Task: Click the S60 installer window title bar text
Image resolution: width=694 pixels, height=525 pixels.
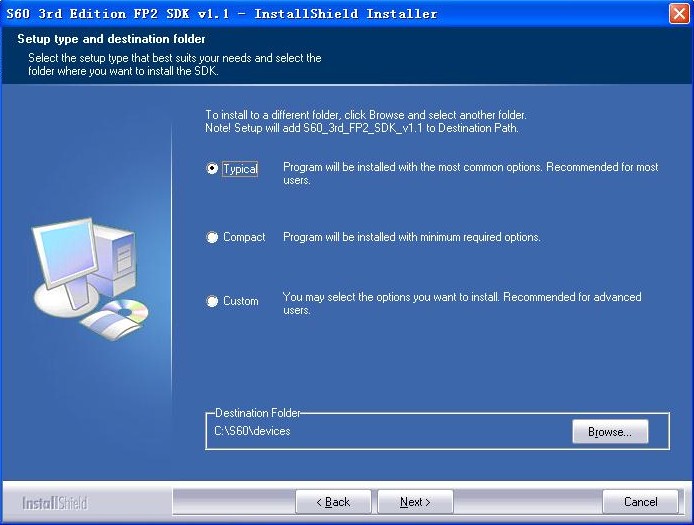Action: [x=221, y=14]
